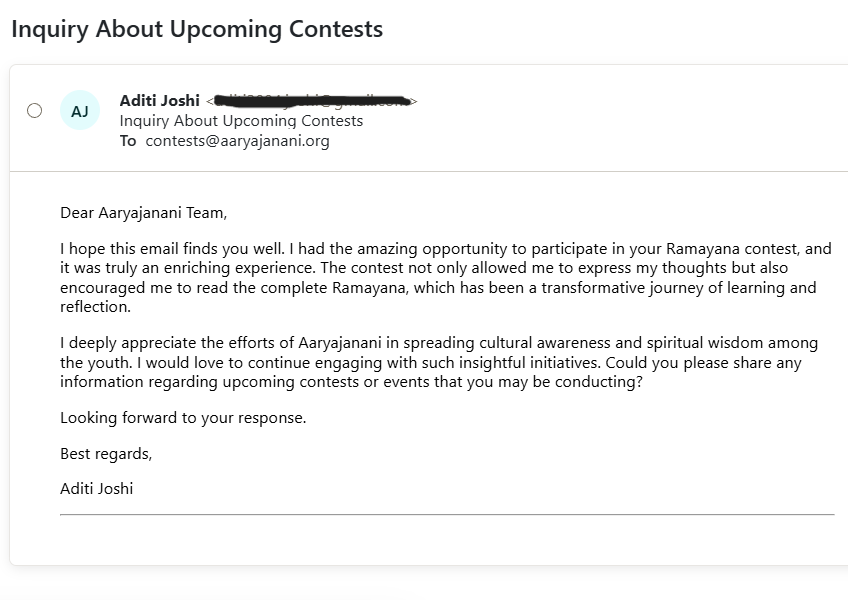This screenshot has width=848, height=600.
Task: Click the page title Inquiry About Upcoming Contests
Action: tap(197, 29)
